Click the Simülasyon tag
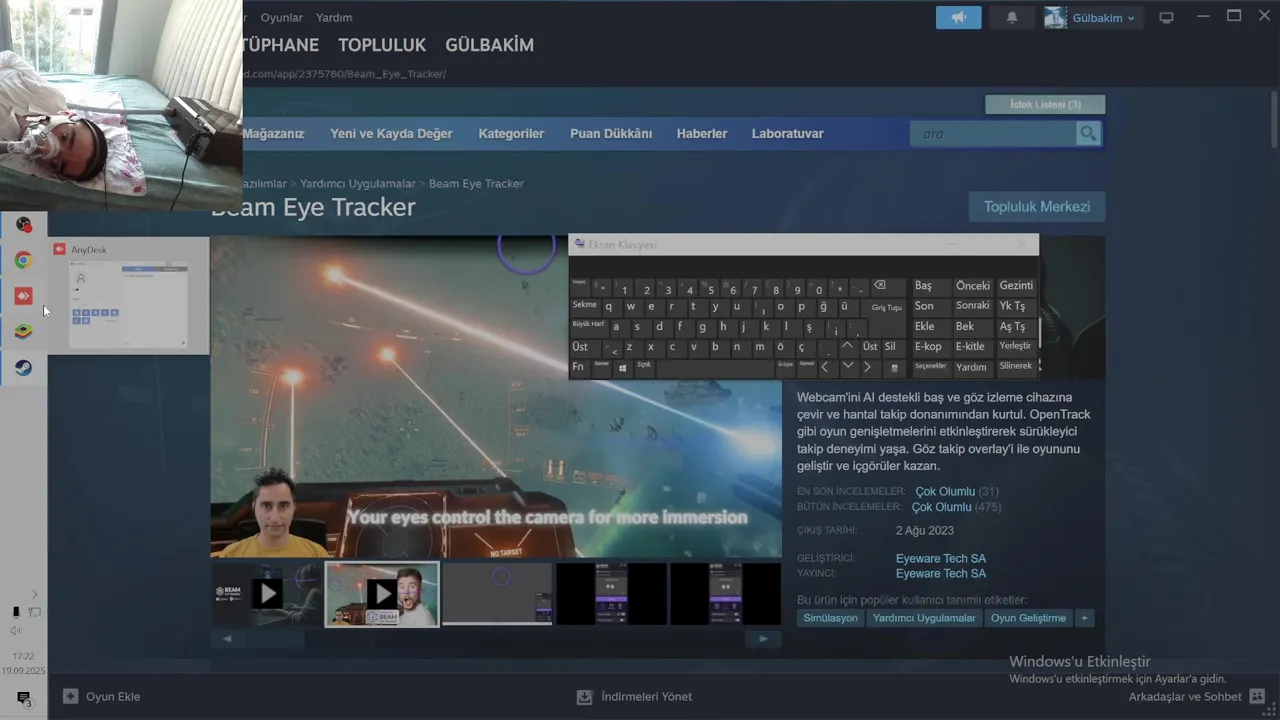 coord(830,618)
